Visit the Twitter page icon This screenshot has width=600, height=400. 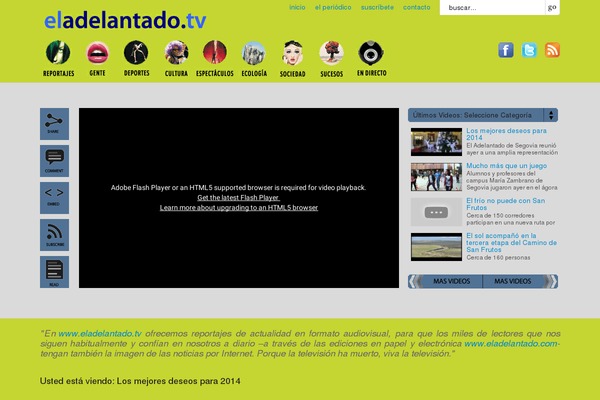click(529, 50)
